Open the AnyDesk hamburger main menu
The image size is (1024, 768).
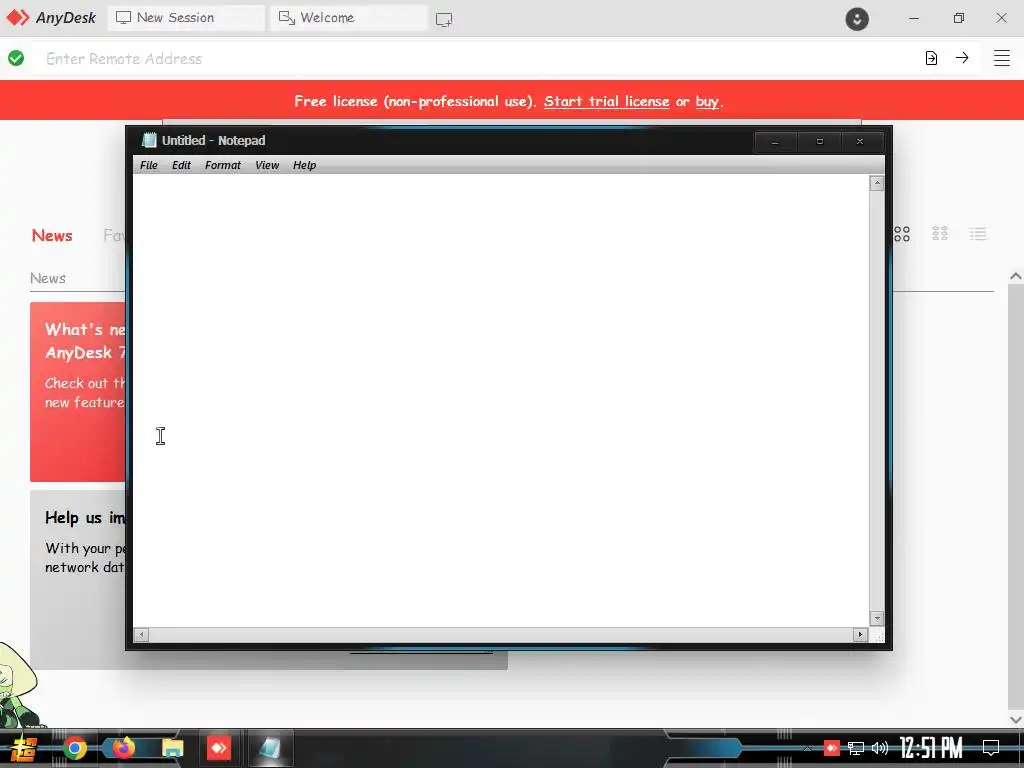[1002, 58]
